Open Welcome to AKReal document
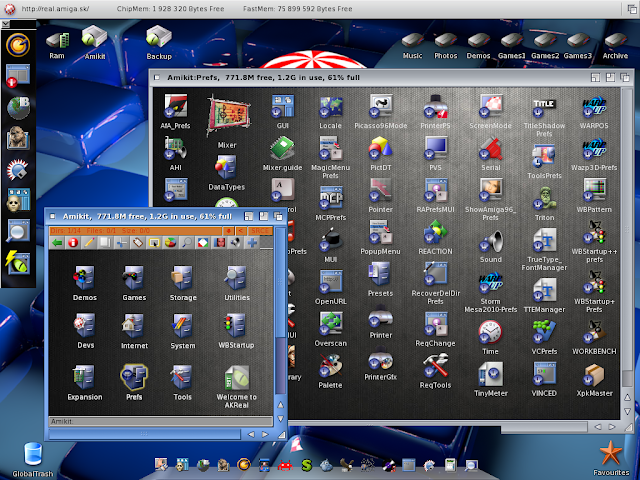Viewport: 640px width, 480px height. tap(237, 378)
